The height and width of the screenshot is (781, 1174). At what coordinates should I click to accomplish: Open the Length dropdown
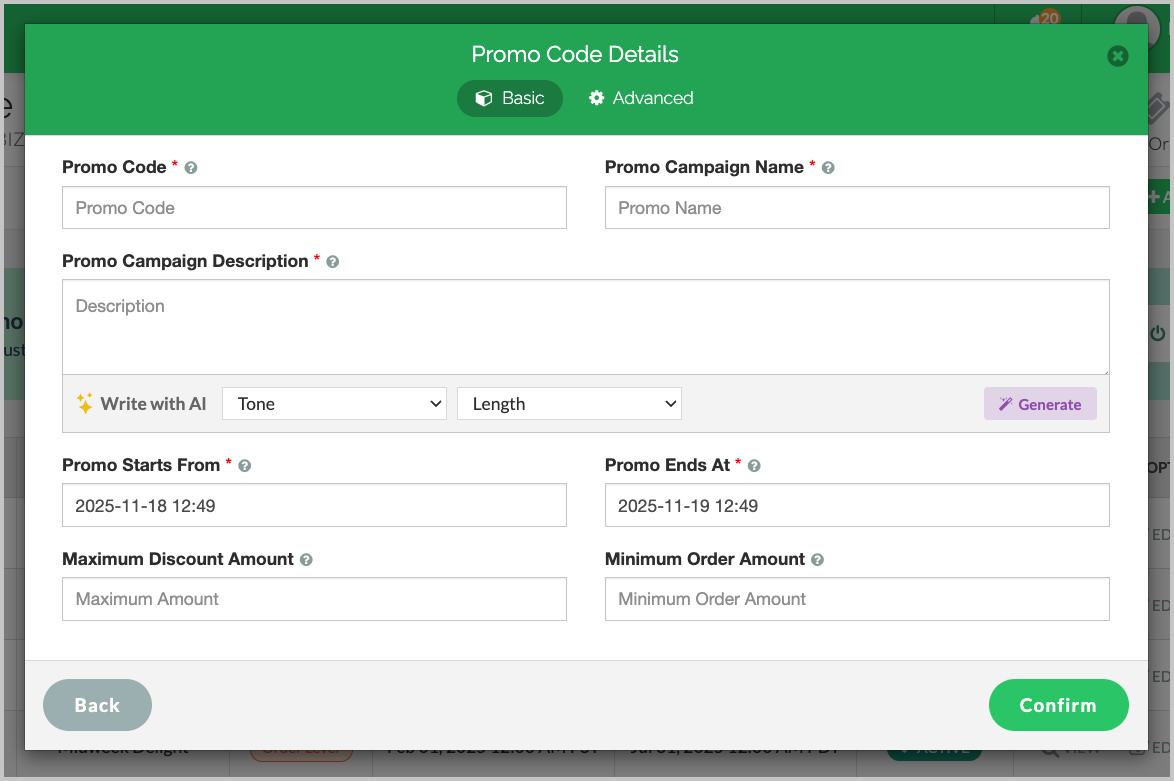coord(569,404)
